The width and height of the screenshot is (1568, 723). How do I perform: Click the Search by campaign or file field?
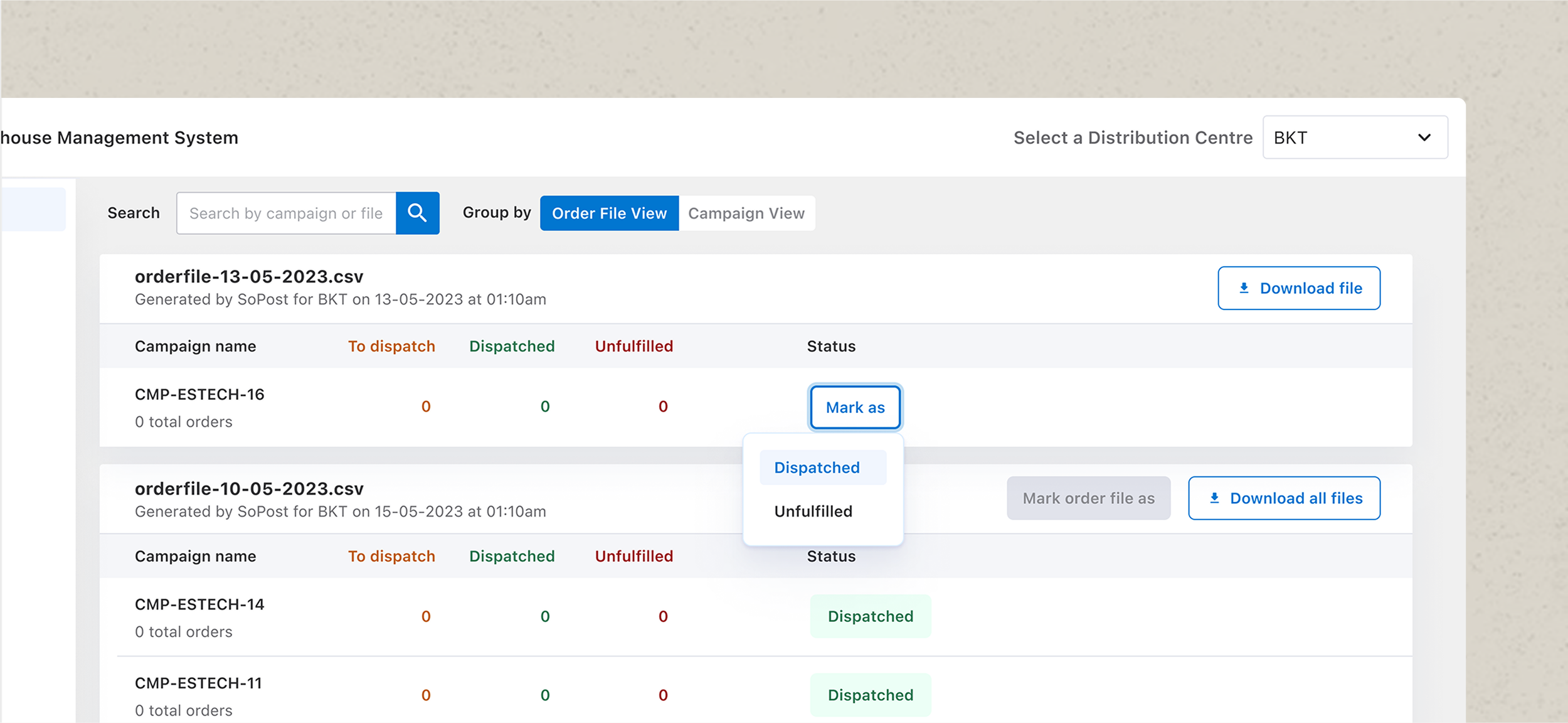click(x=286, y=213)
